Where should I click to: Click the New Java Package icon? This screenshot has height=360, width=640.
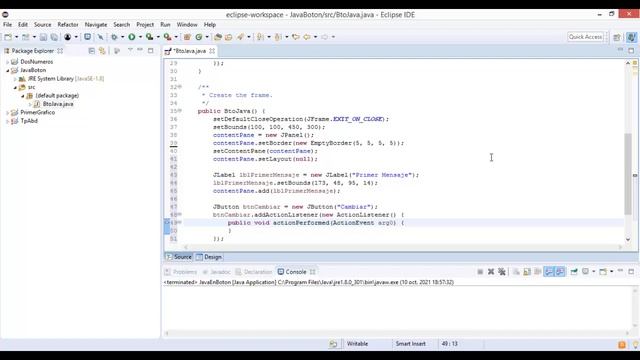(187, 37)
